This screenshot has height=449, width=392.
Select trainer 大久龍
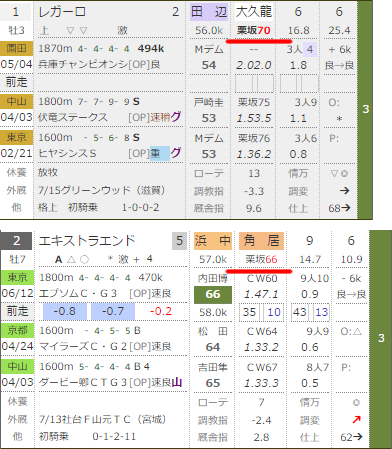click(254, 12)
